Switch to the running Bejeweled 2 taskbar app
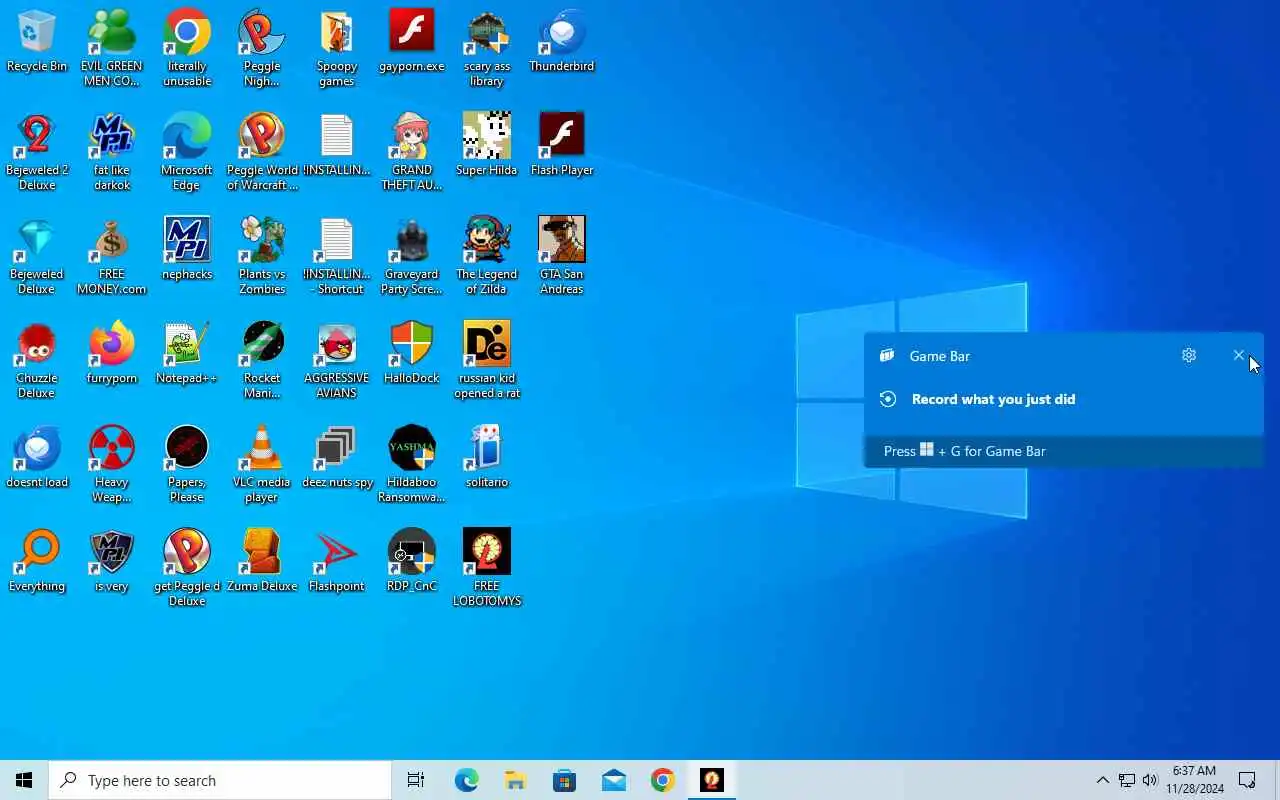Screen dimensions: 1280x800 [x=712, y=780]
